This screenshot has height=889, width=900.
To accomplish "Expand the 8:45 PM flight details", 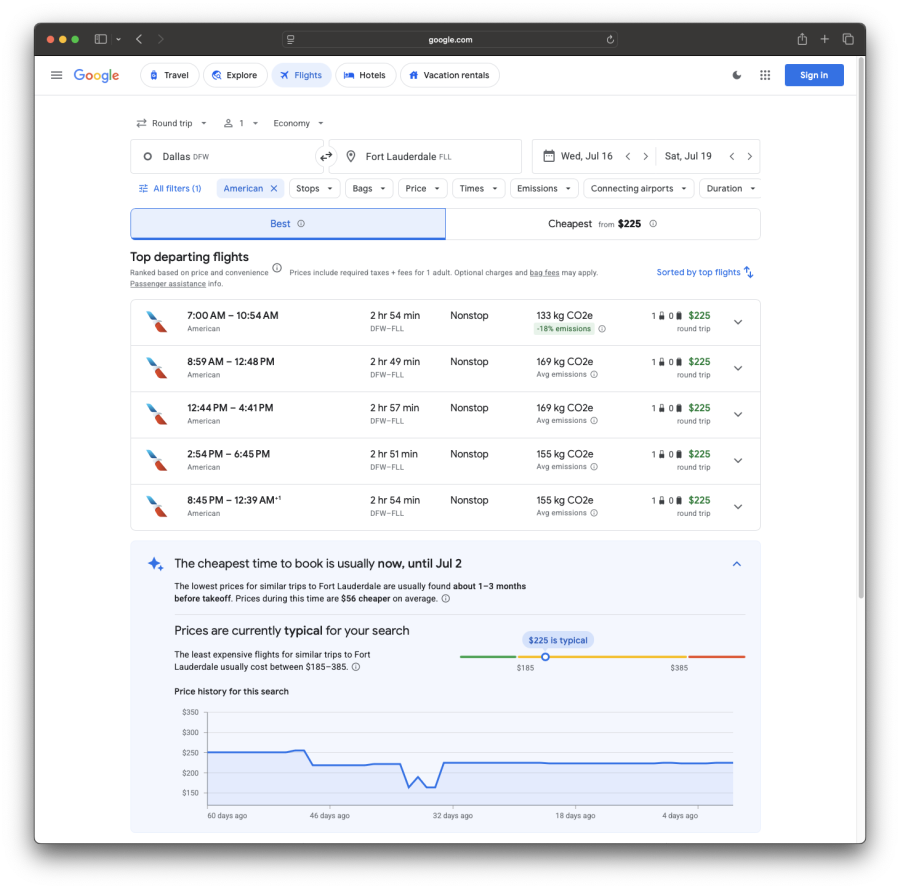I will [738, 507].
